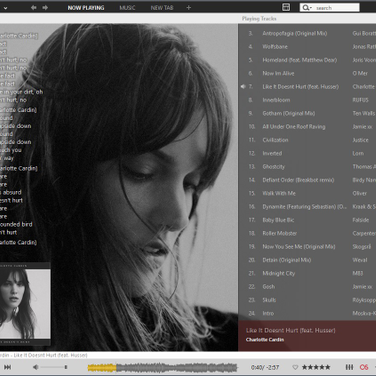
Task: Select track Defiant Order (Breakbot remix)
Action: [298, 180]
